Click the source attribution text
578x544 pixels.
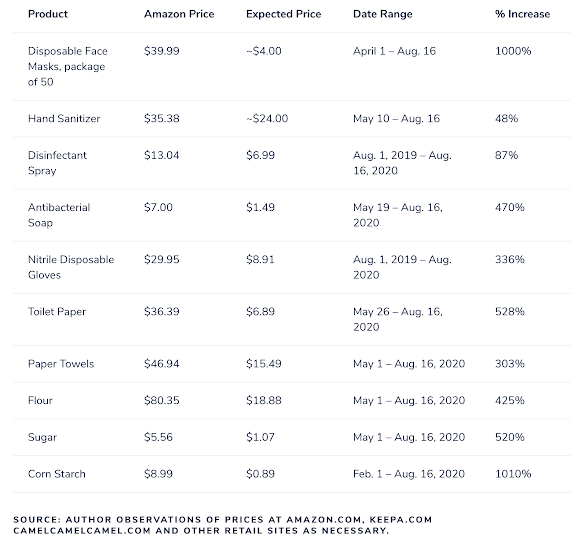click(222, 525)
